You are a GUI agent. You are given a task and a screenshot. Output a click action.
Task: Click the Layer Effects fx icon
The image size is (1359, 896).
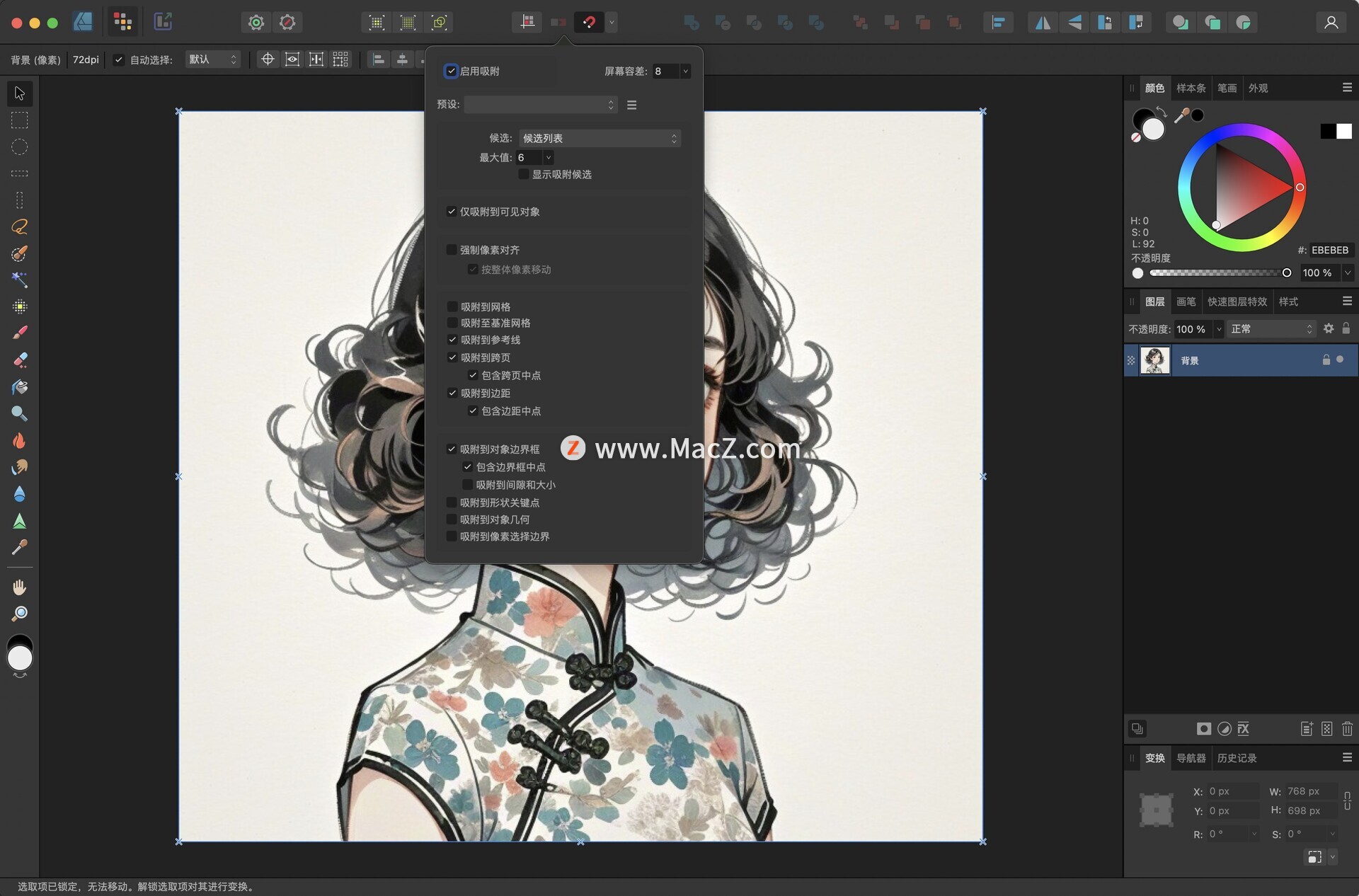(x=1244, y=728)
